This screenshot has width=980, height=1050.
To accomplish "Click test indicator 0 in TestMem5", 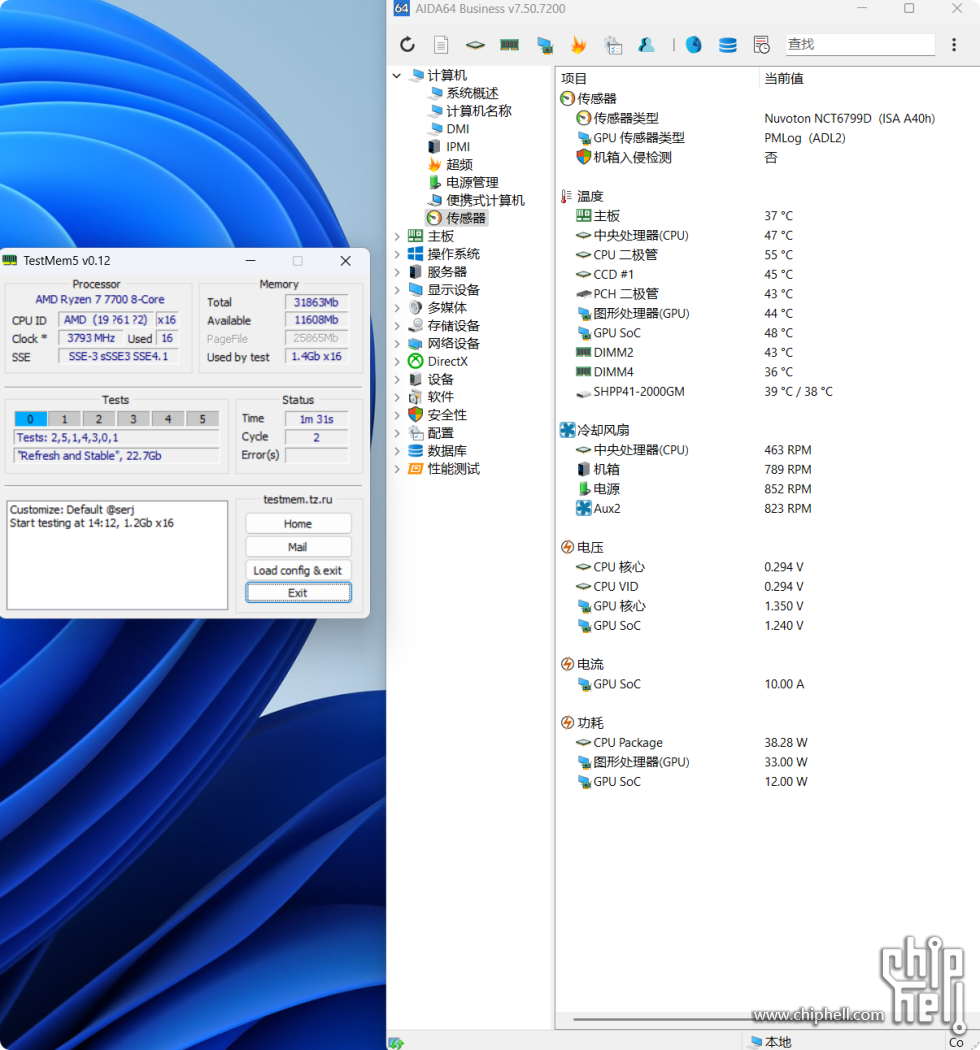I will pos(30,419).
